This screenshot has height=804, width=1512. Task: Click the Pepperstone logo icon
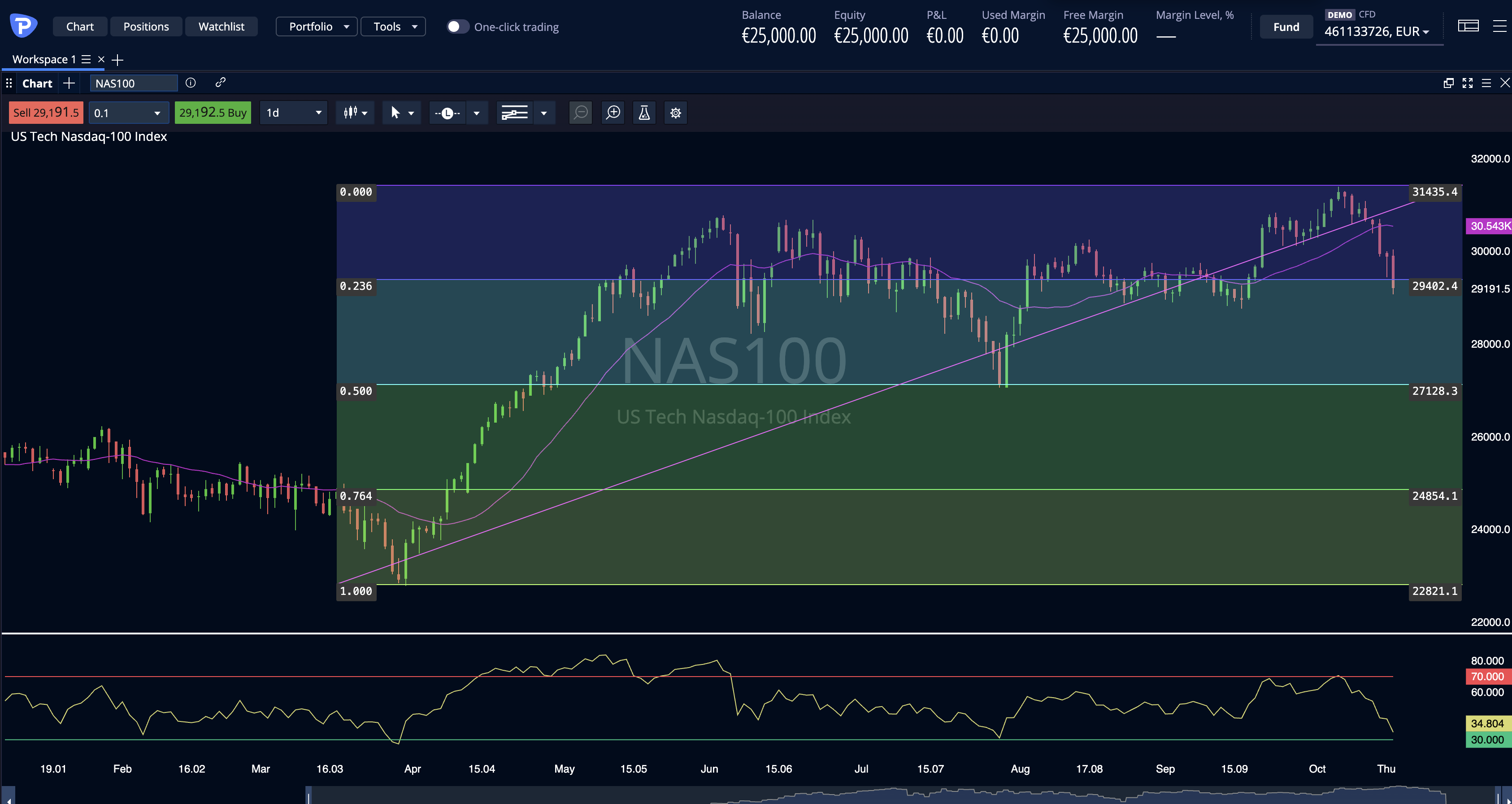(23, 26)
